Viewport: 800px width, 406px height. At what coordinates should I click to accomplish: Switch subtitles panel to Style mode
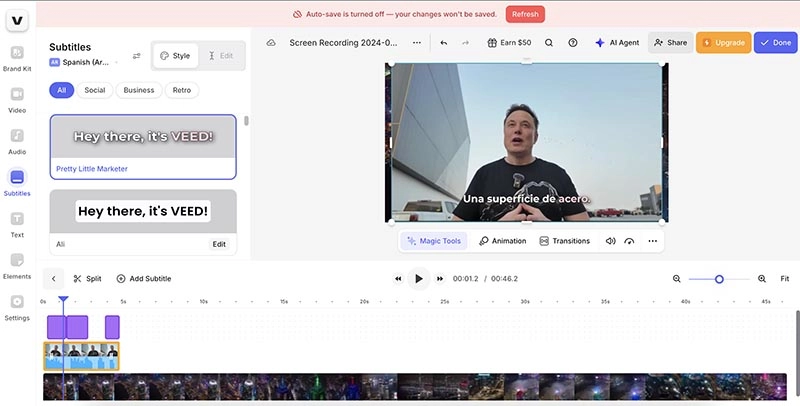(175, 56)
